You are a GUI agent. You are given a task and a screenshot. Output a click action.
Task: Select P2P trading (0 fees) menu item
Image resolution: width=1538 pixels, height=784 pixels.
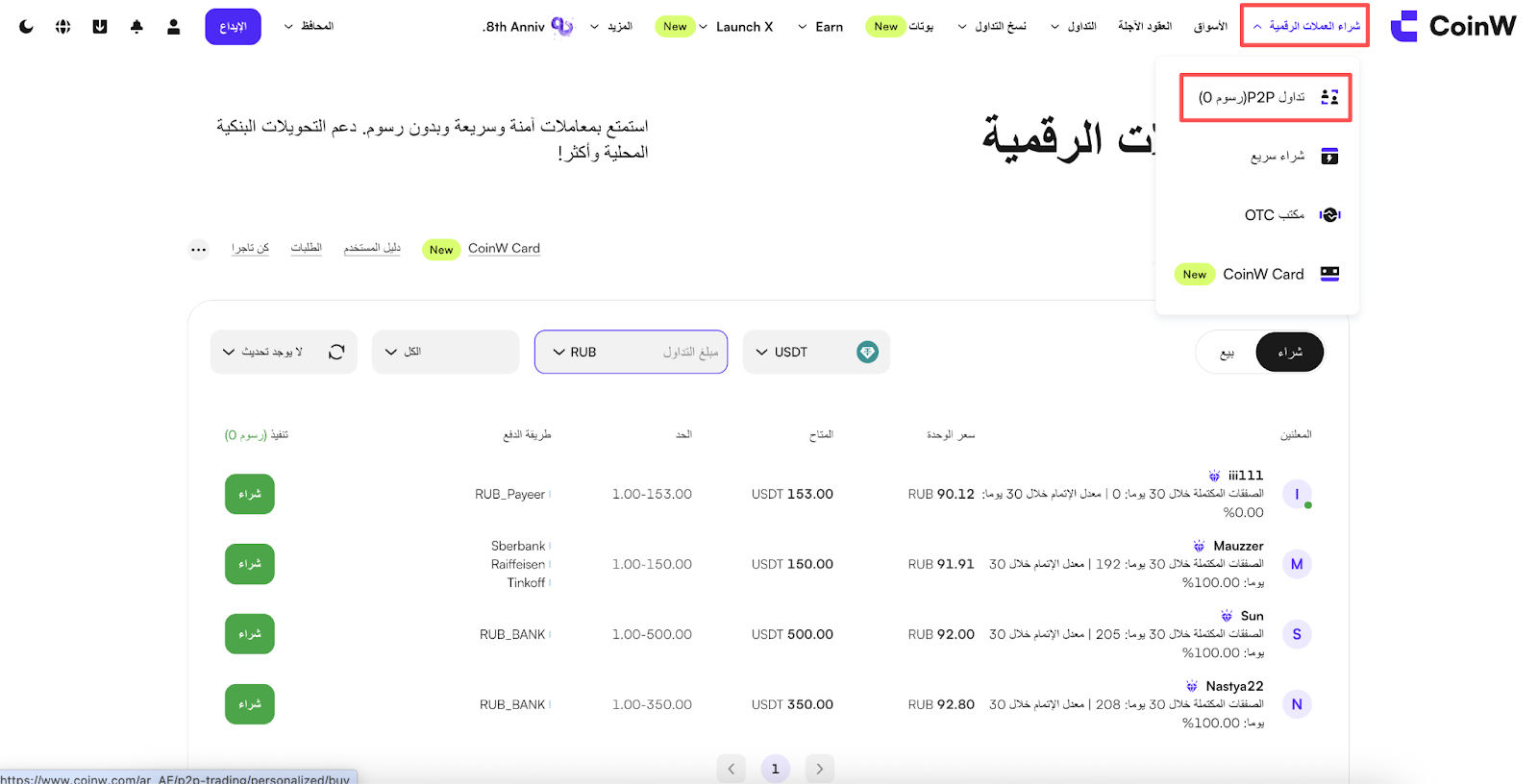pos(1266,97)
